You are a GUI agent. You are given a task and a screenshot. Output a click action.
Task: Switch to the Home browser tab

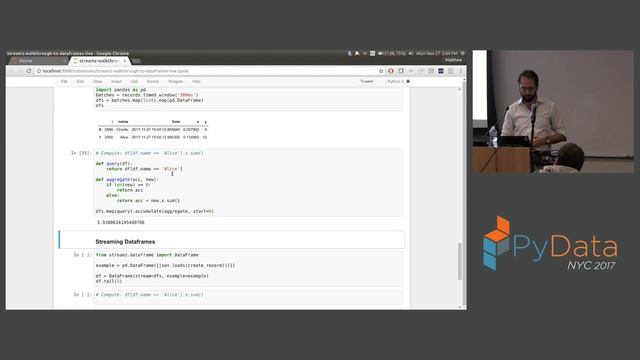point(38,61)
